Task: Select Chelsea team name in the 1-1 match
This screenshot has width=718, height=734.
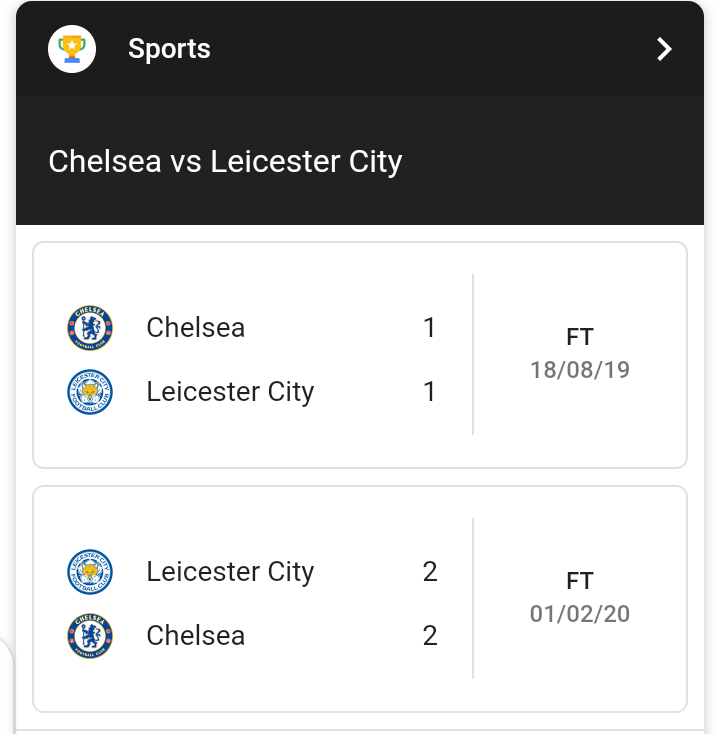Action: pos(195,328)
